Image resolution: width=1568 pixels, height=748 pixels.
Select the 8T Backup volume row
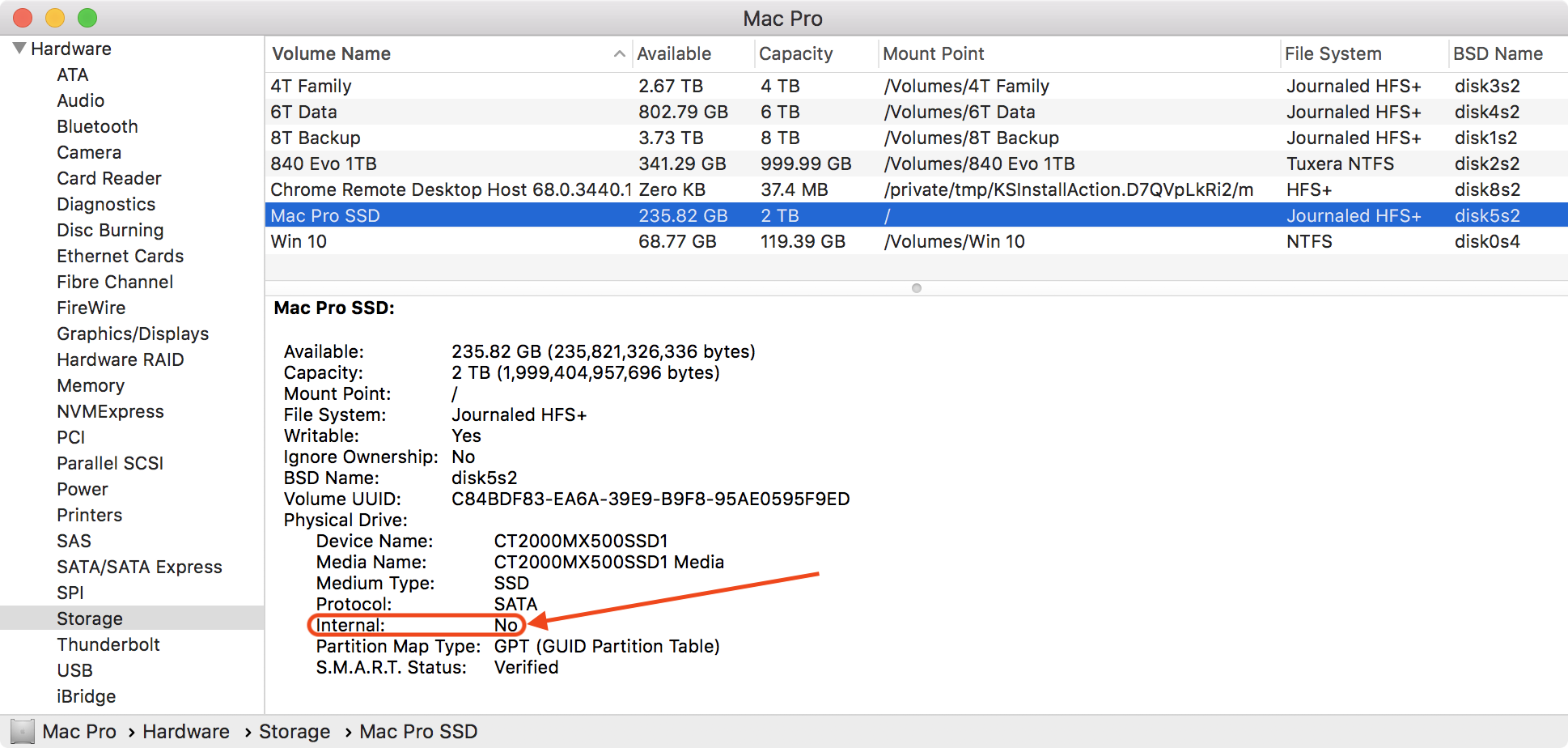pos(917,138)
